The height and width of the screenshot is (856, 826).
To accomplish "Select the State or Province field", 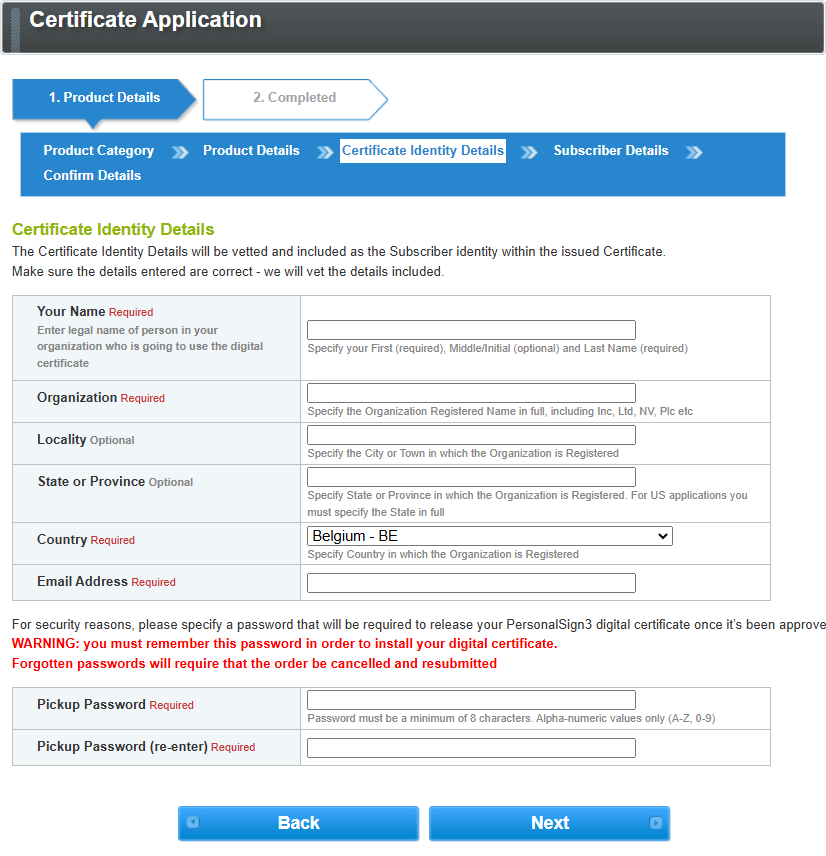I will (471, 477).
